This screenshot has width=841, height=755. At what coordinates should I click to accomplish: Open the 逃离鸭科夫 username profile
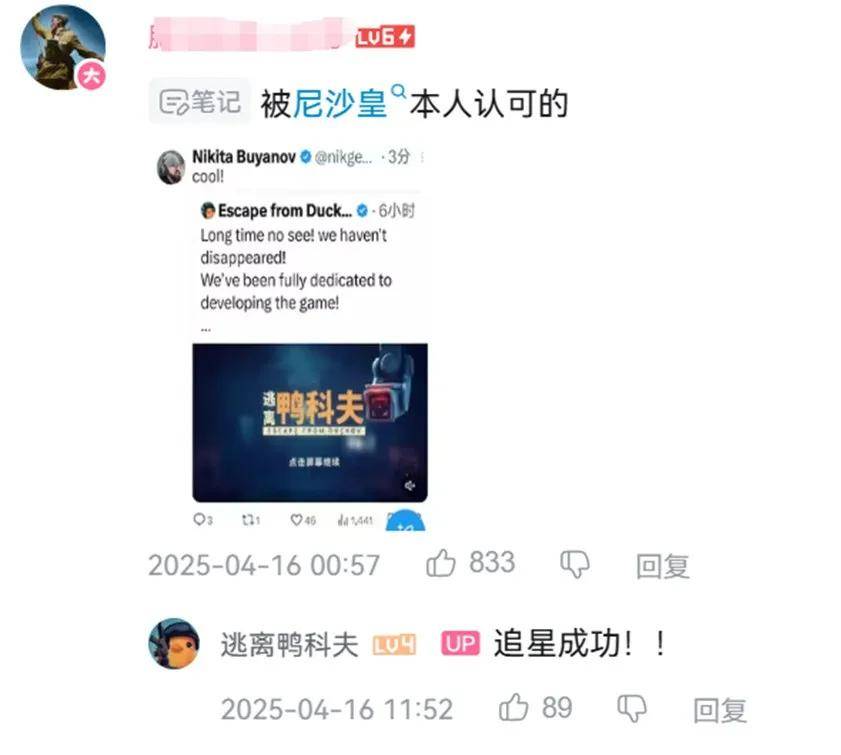pos(289,644)
